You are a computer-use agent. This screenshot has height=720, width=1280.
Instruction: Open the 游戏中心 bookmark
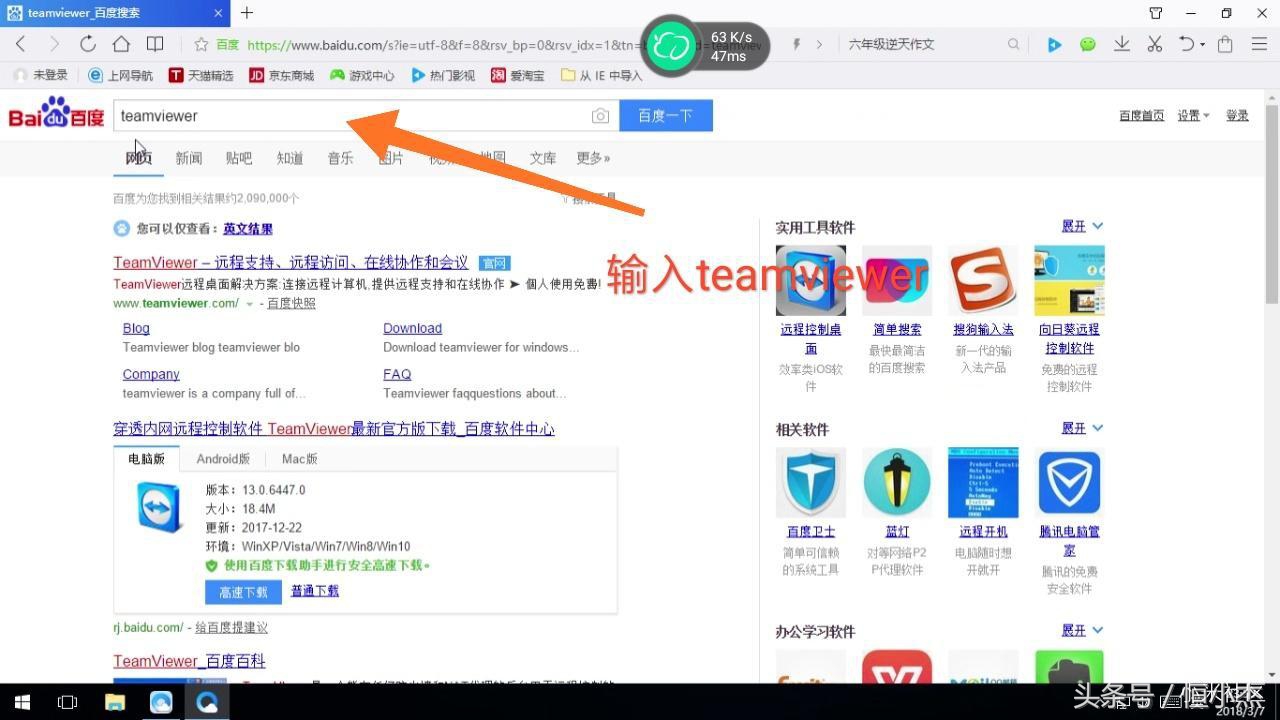point(362,75)
